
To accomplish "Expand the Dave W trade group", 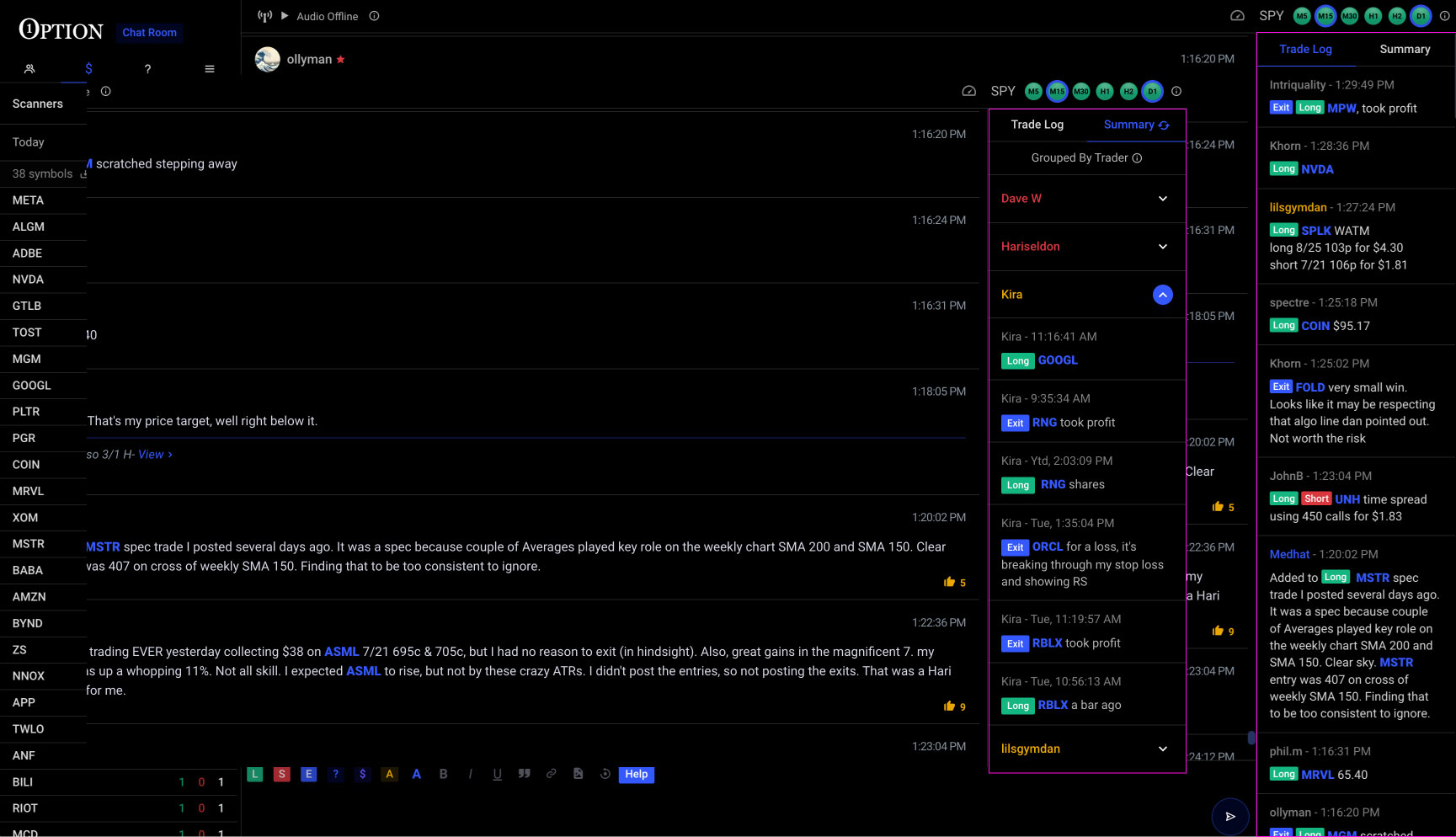I will (1163, 198).
